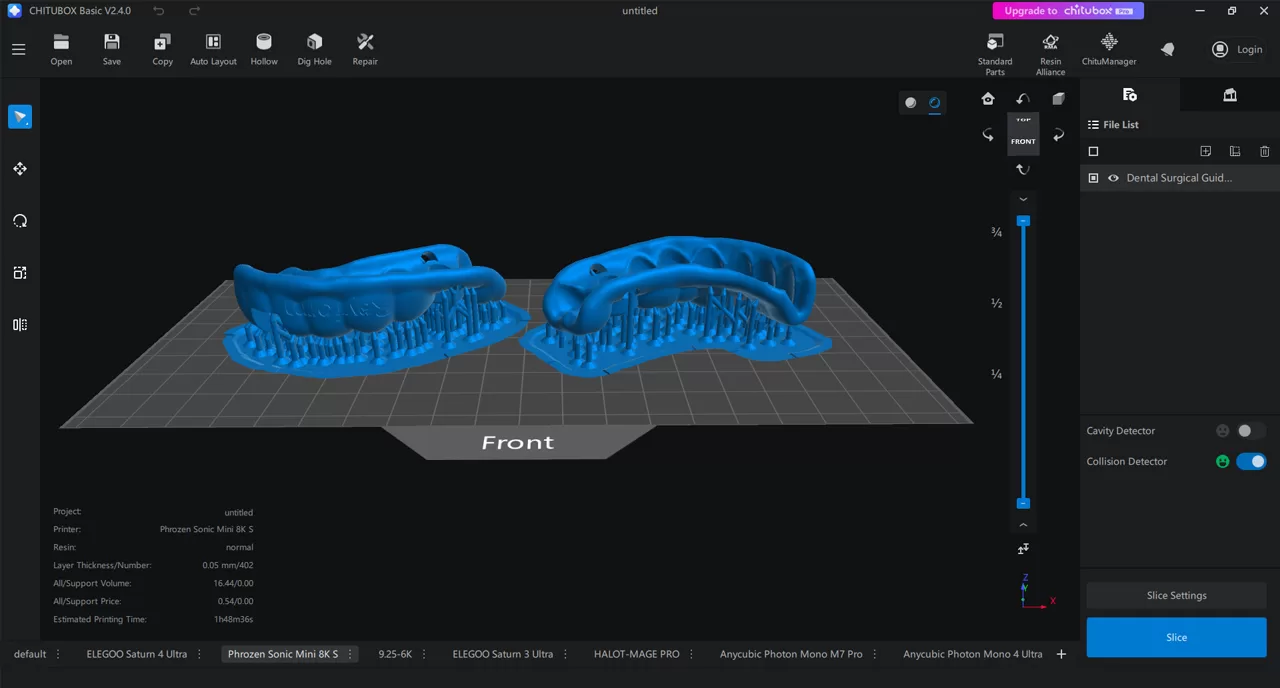Image resolution: width=1280 pixels, height=688 pixels.
Task: Click the delete model trash icon
Action: (x=1264, y=151)
